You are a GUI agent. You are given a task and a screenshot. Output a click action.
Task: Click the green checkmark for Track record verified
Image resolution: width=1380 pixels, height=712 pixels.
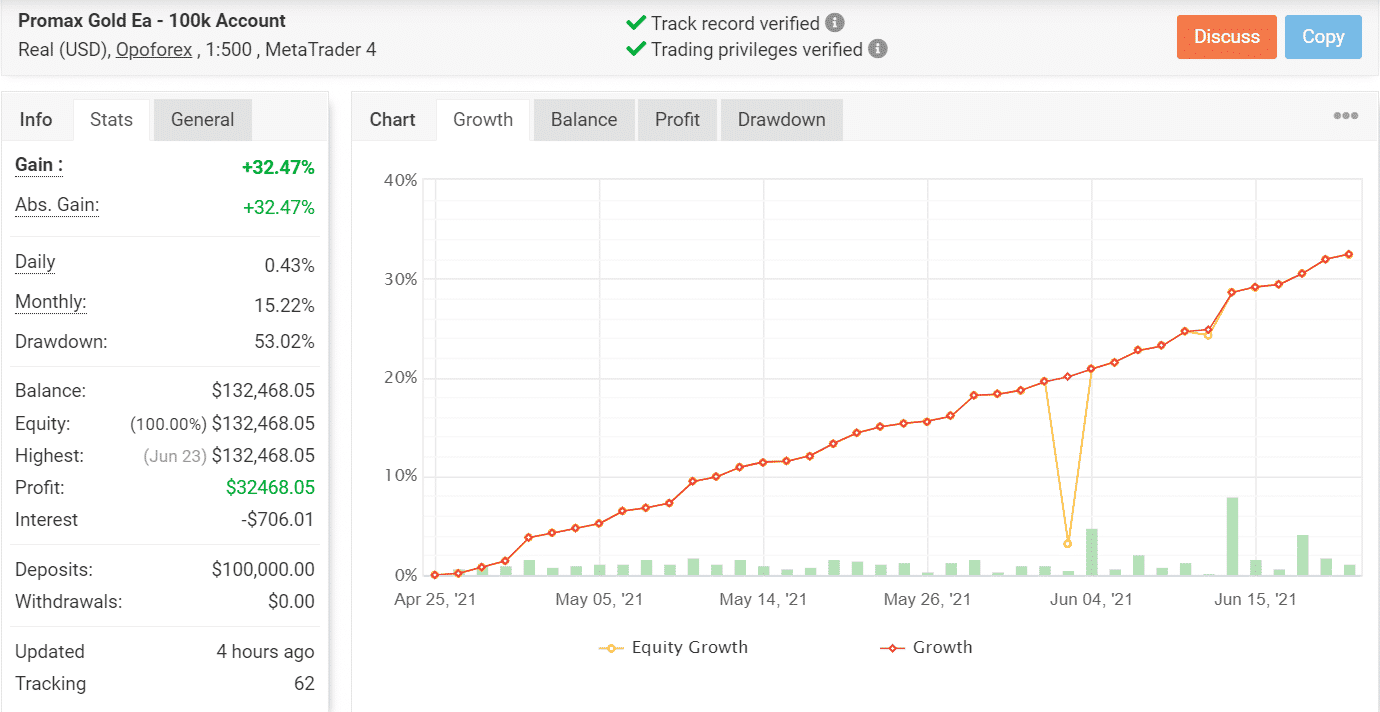[635, 23]
